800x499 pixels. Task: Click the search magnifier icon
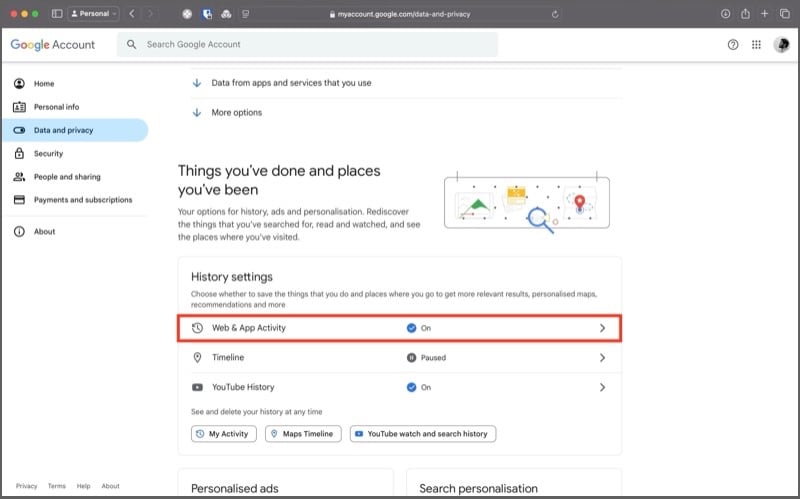coord(132,44)
